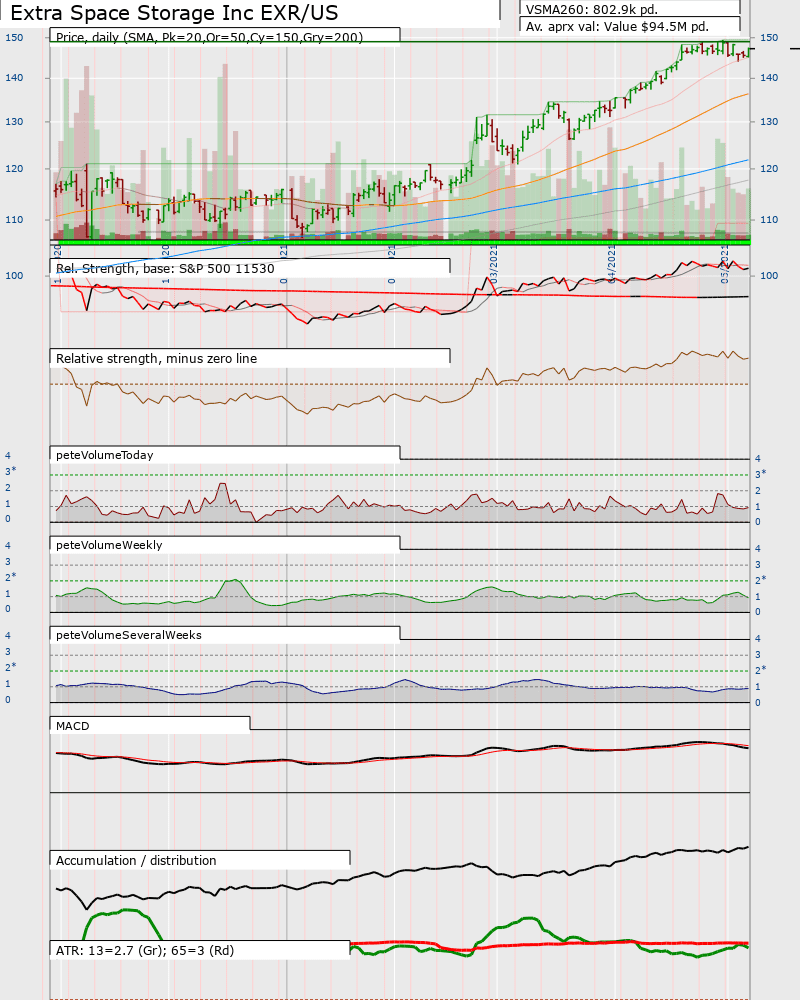This screenshot has height=1000, width=800.
Task: Click the 'peteVolumeToday' panel label
Action: [x=105, y=455]
